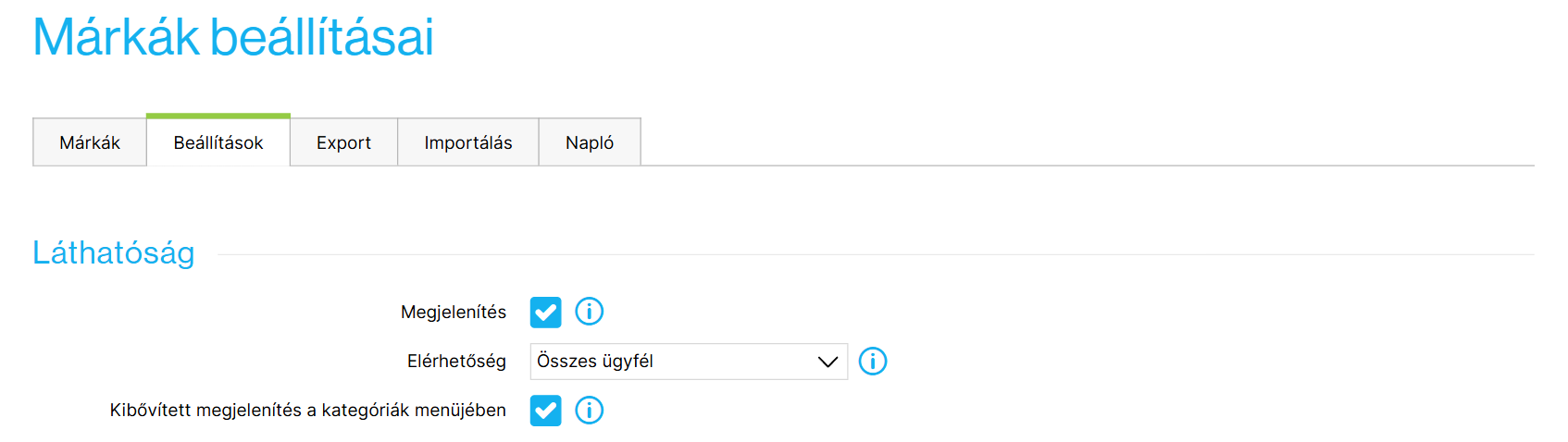Toggle Kibővített megjelenítés a kategóriák menüjében checkbox
This screenshot has width=1568, height=442.
[545, 411]
